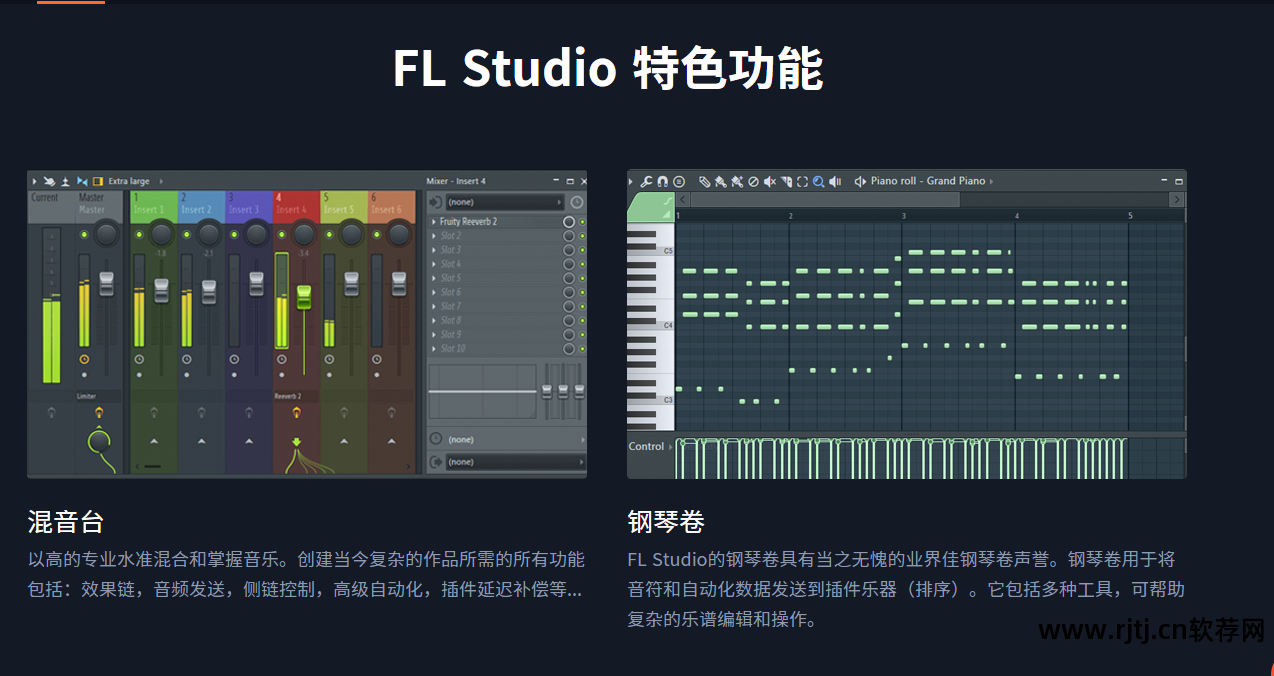Mute Insert 6 with its green LED
1274x676 pixels.
coord(376,234)
